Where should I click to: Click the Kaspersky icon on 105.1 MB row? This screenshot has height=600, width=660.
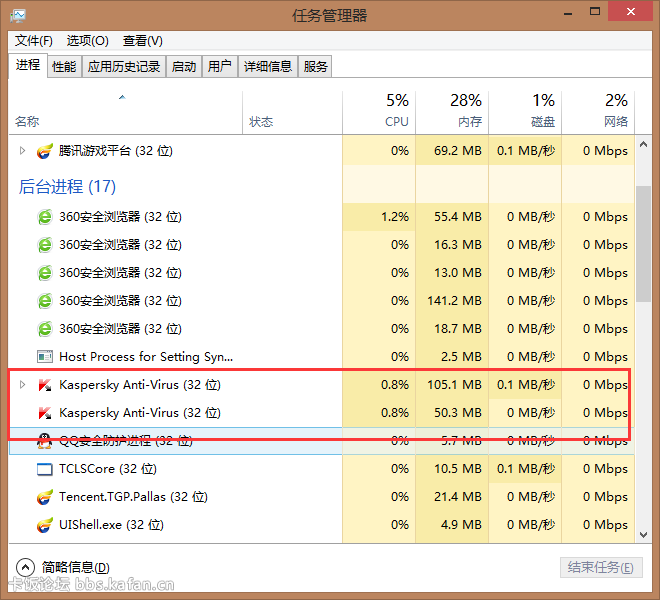45,385
